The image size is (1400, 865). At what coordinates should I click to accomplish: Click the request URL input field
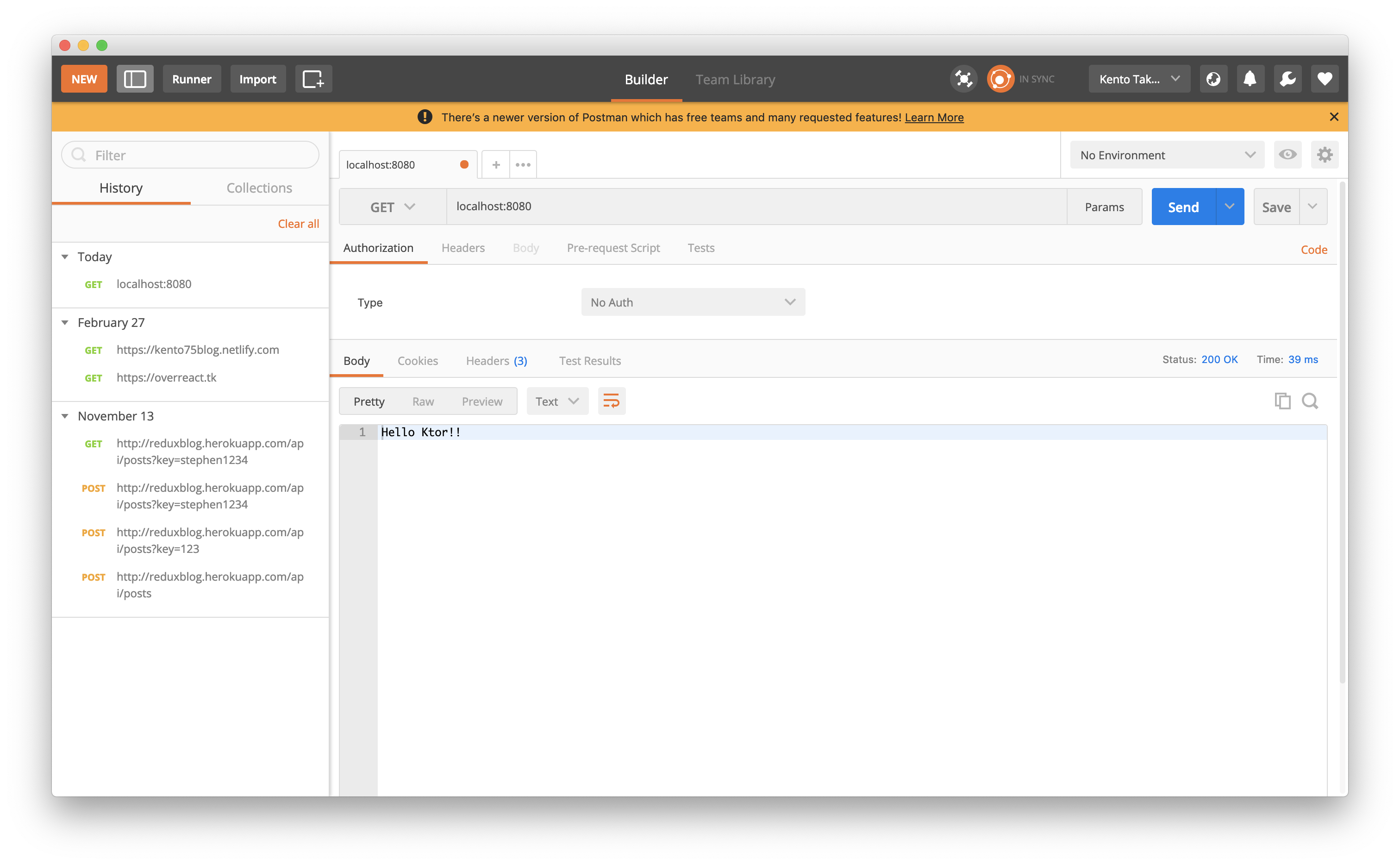(x=755, y=207)
